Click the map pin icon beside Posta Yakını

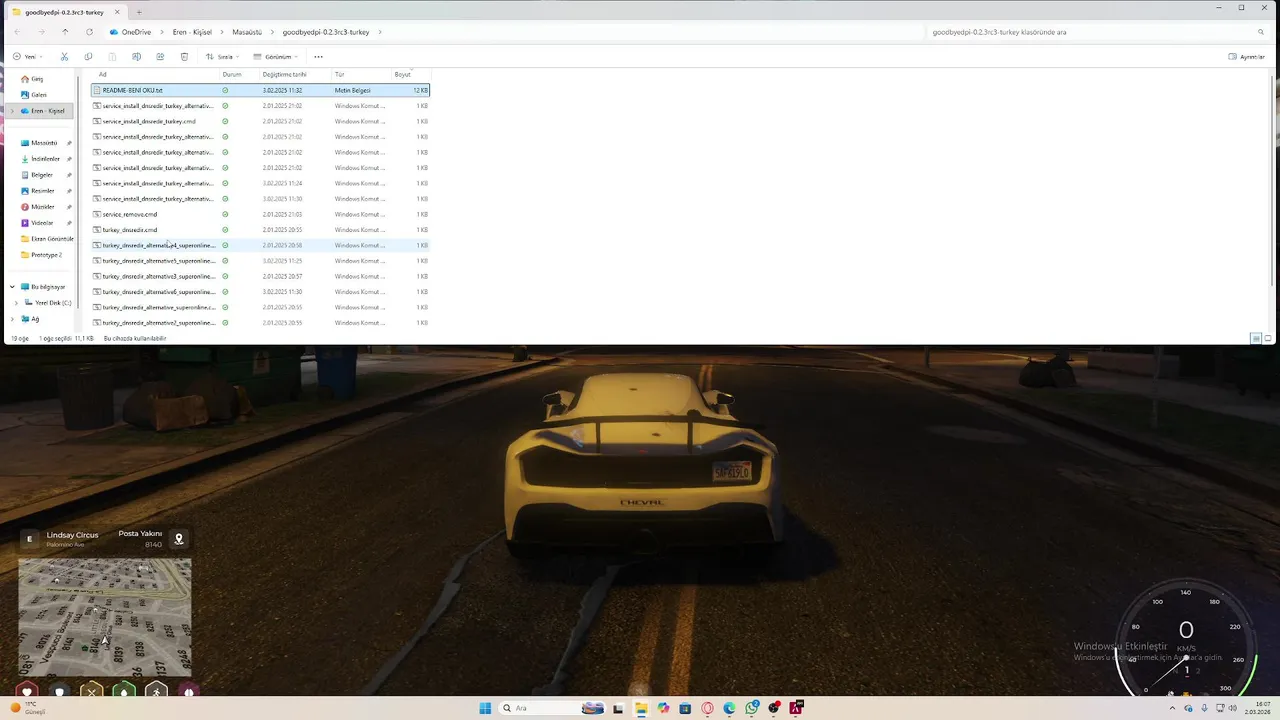pos(179,539)
